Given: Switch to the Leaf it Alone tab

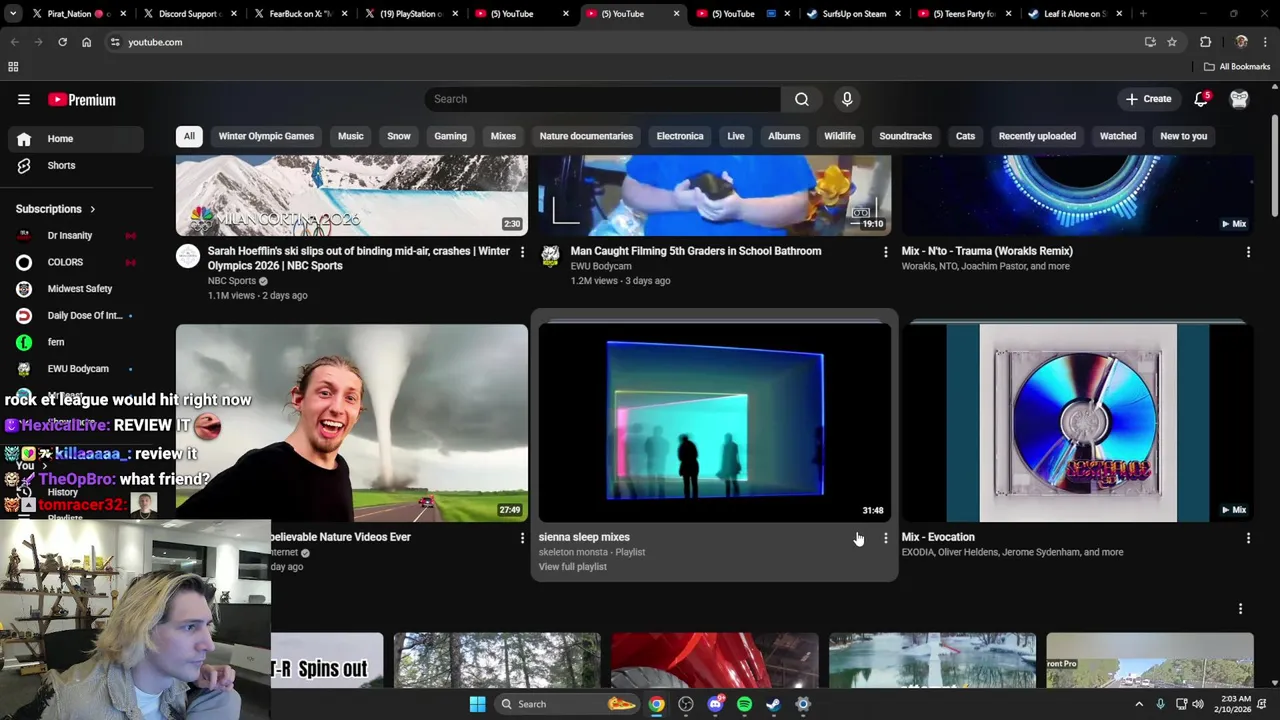Looking at the screenshot, I should (1075, 14).
